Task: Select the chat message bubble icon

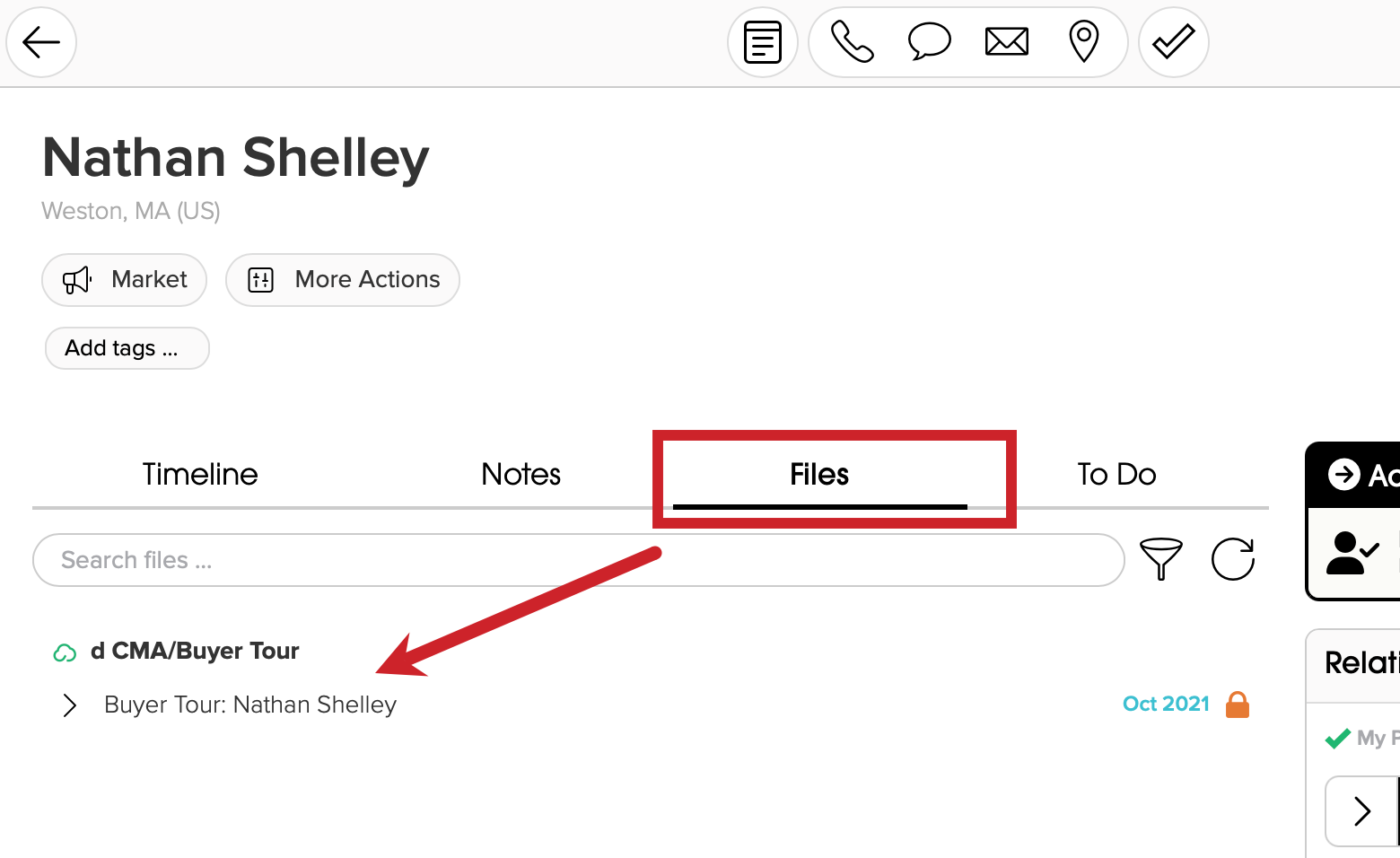Action: coord(929,41)
